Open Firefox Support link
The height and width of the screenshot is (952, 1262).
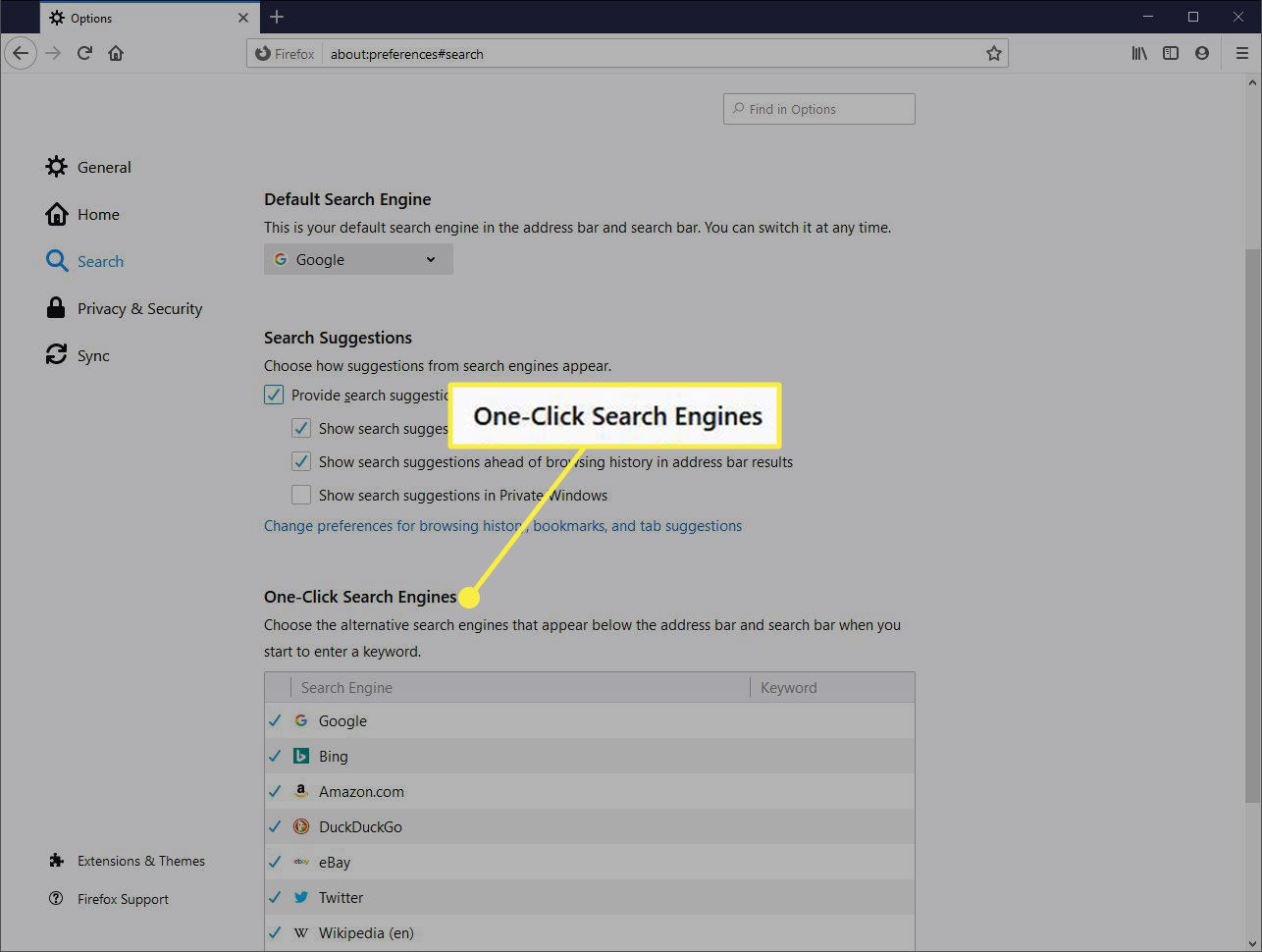click(109, 899)
